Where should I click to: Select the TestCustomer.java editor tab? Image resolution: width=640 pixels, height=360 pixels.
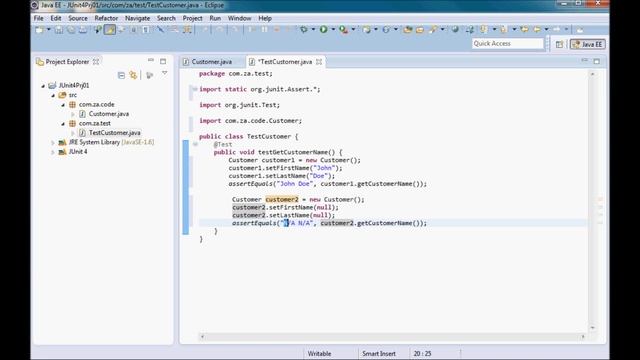point(285,62)
